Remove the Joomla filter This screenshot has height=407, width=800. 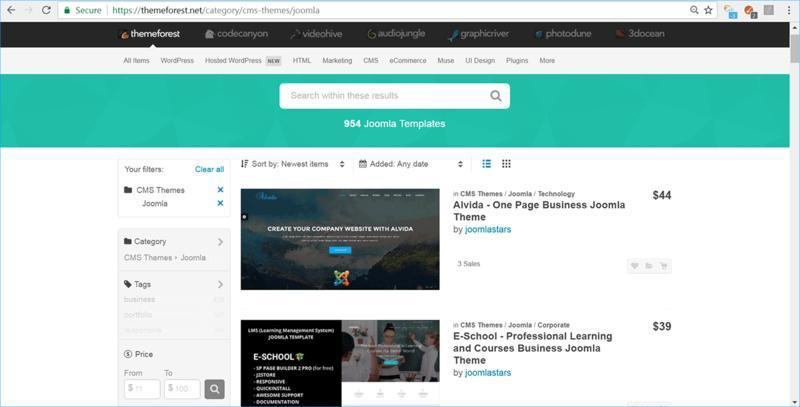pyautogui.click(x=220, y=203)
